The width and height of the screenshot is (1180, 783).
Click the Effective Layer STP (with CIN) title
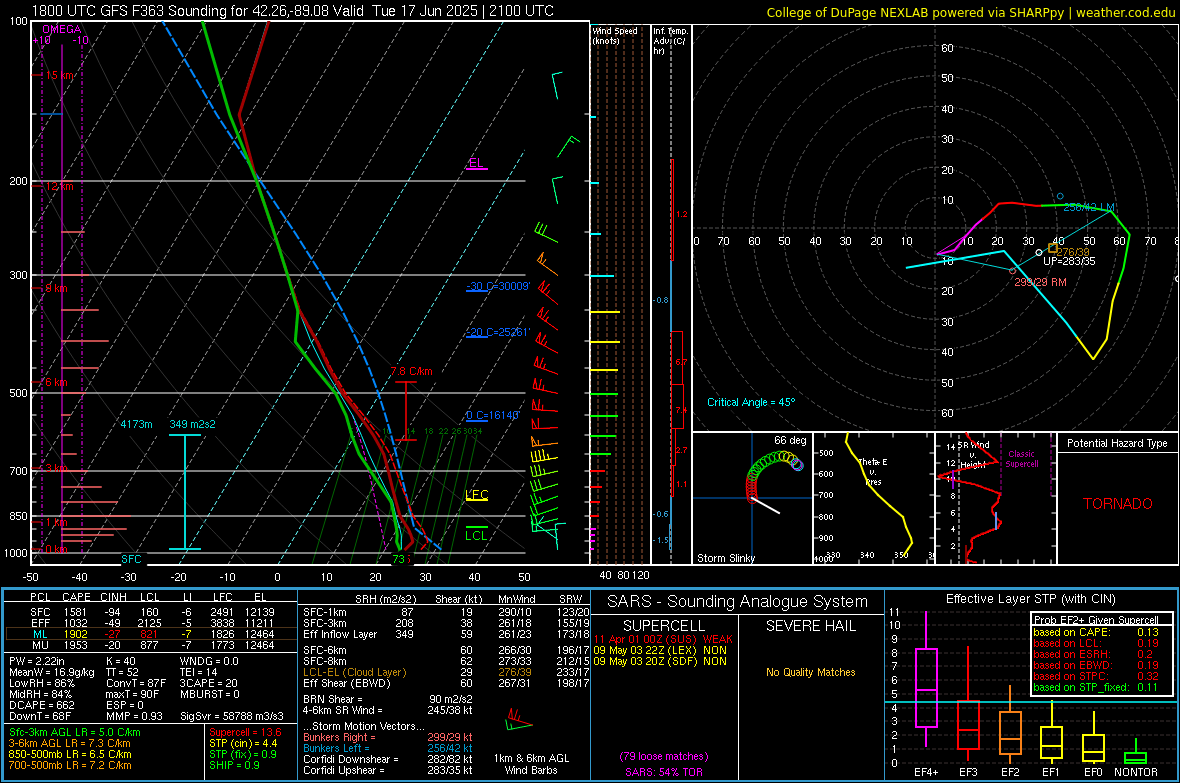(1030, 599)
